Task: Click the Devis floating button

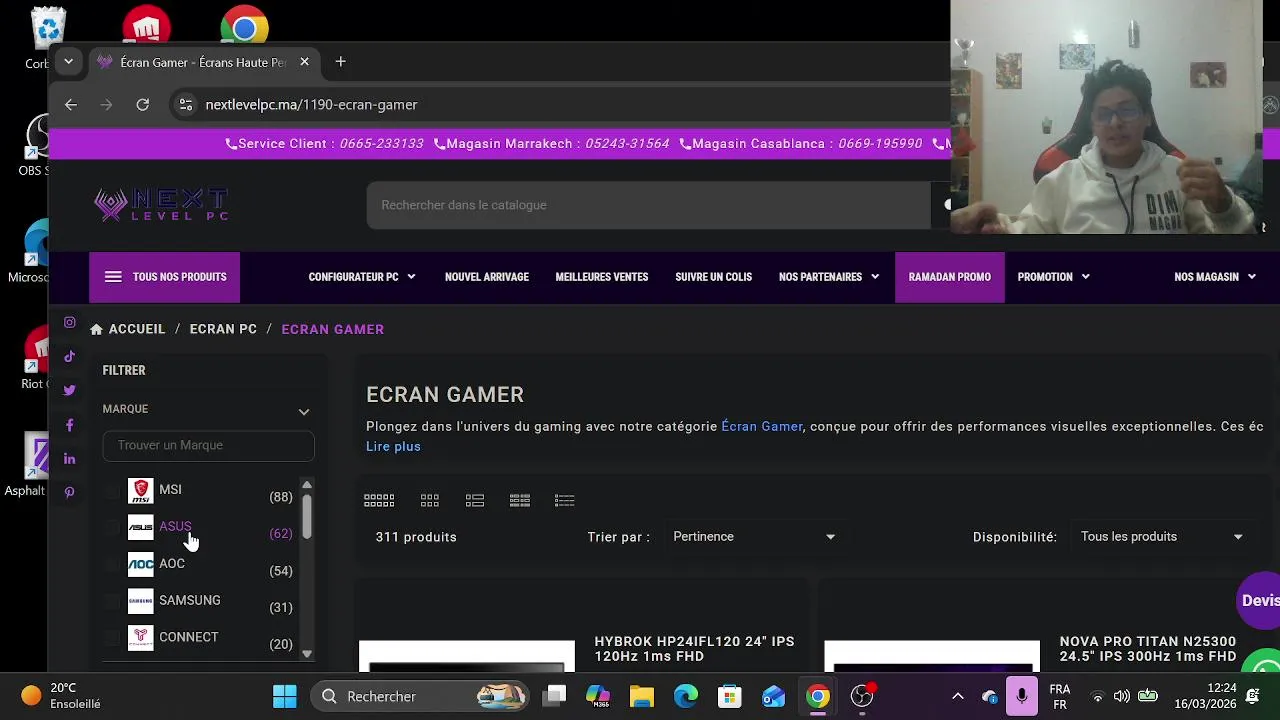Action: click(x=1259, y=600)
